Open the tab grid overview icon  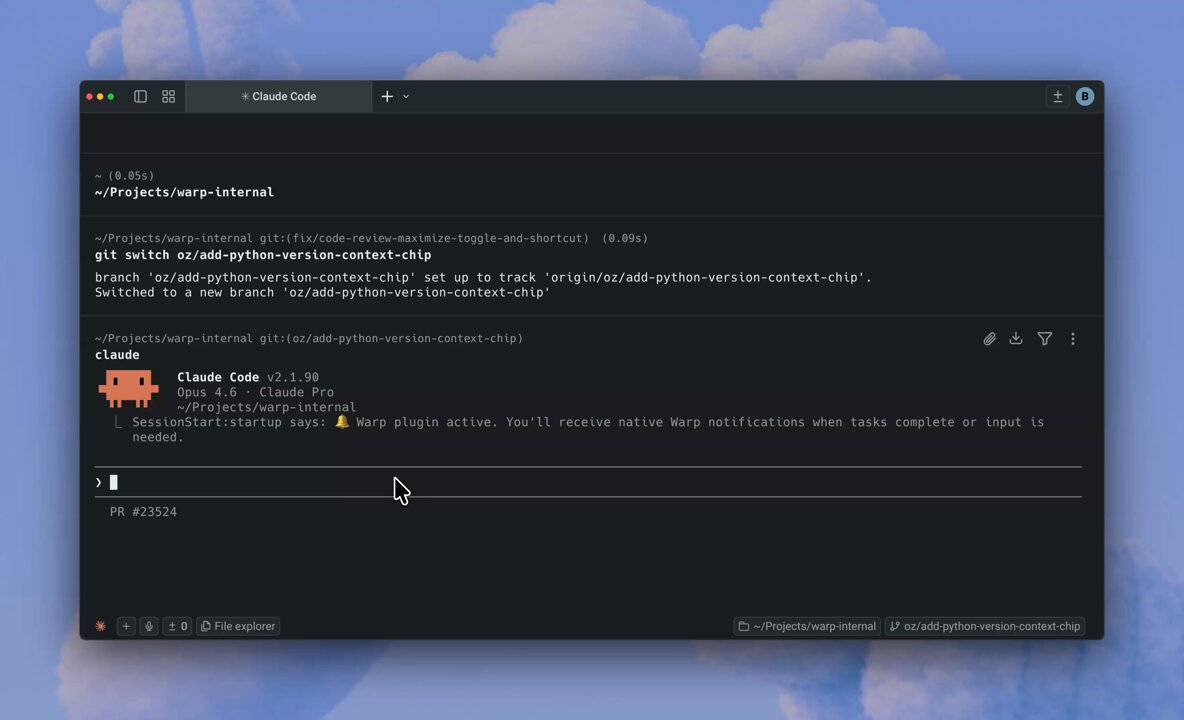[168, 97]
